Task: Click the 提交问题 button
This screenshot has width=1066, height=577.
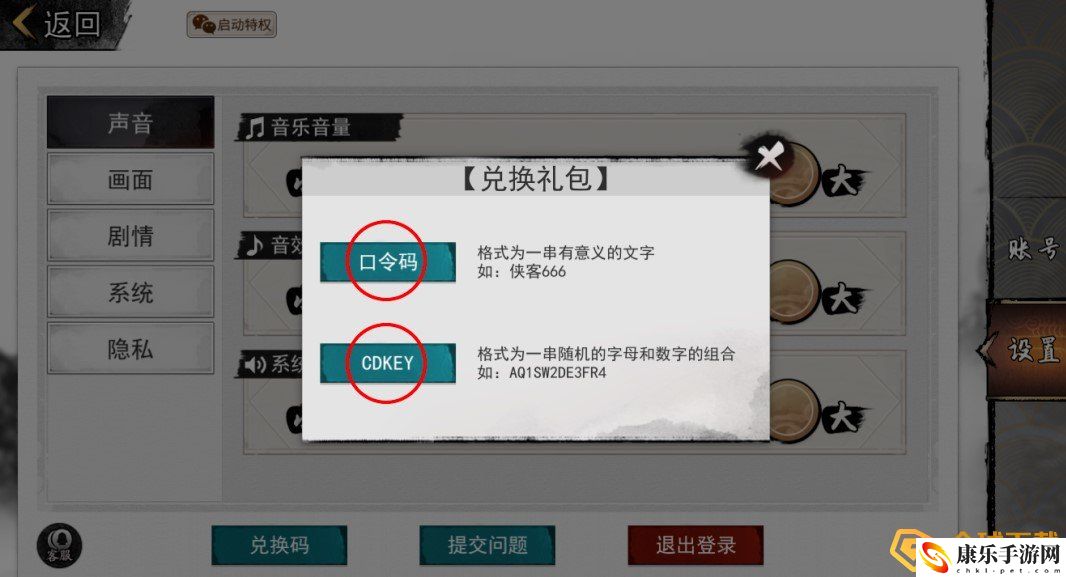Action: tap(487, 545)
